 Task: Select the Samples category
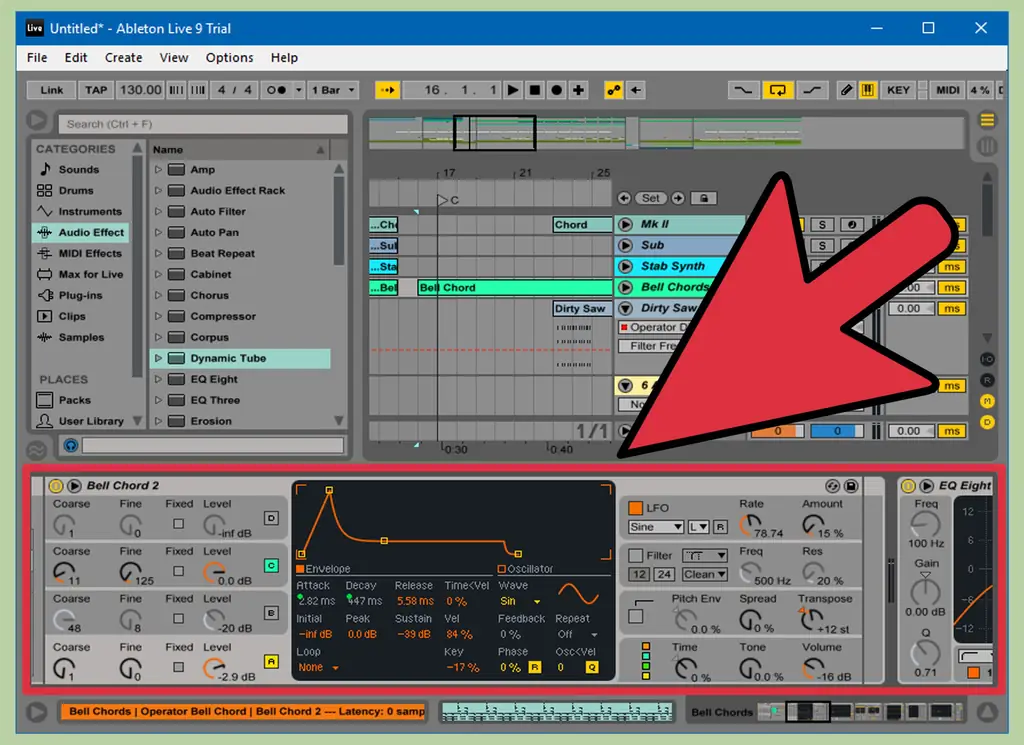[x=81, y=337]
